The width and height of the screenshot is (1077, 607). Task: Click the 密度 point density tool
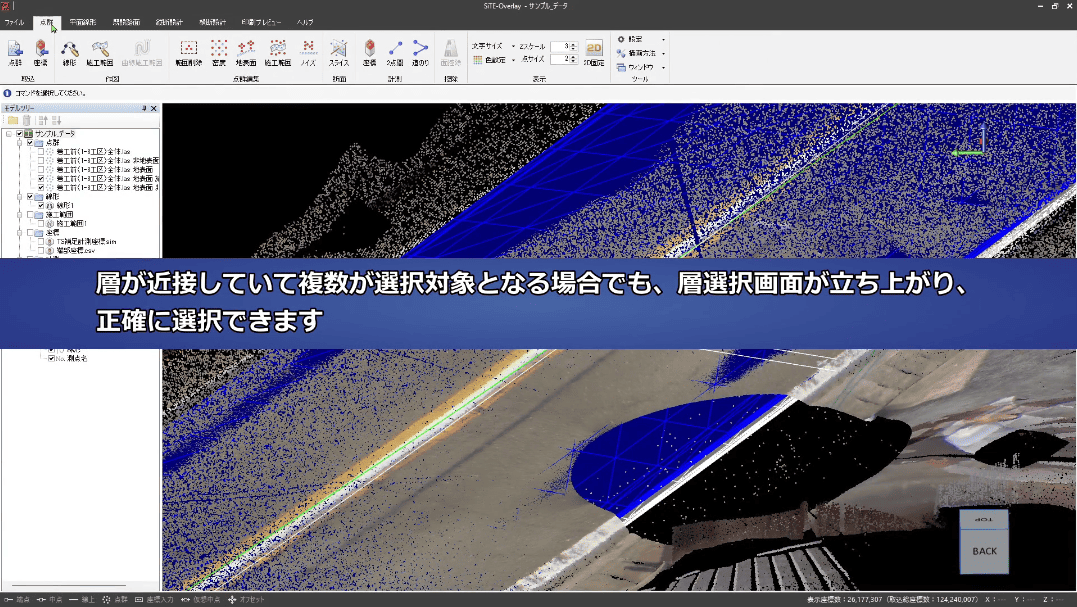[219, 53]
